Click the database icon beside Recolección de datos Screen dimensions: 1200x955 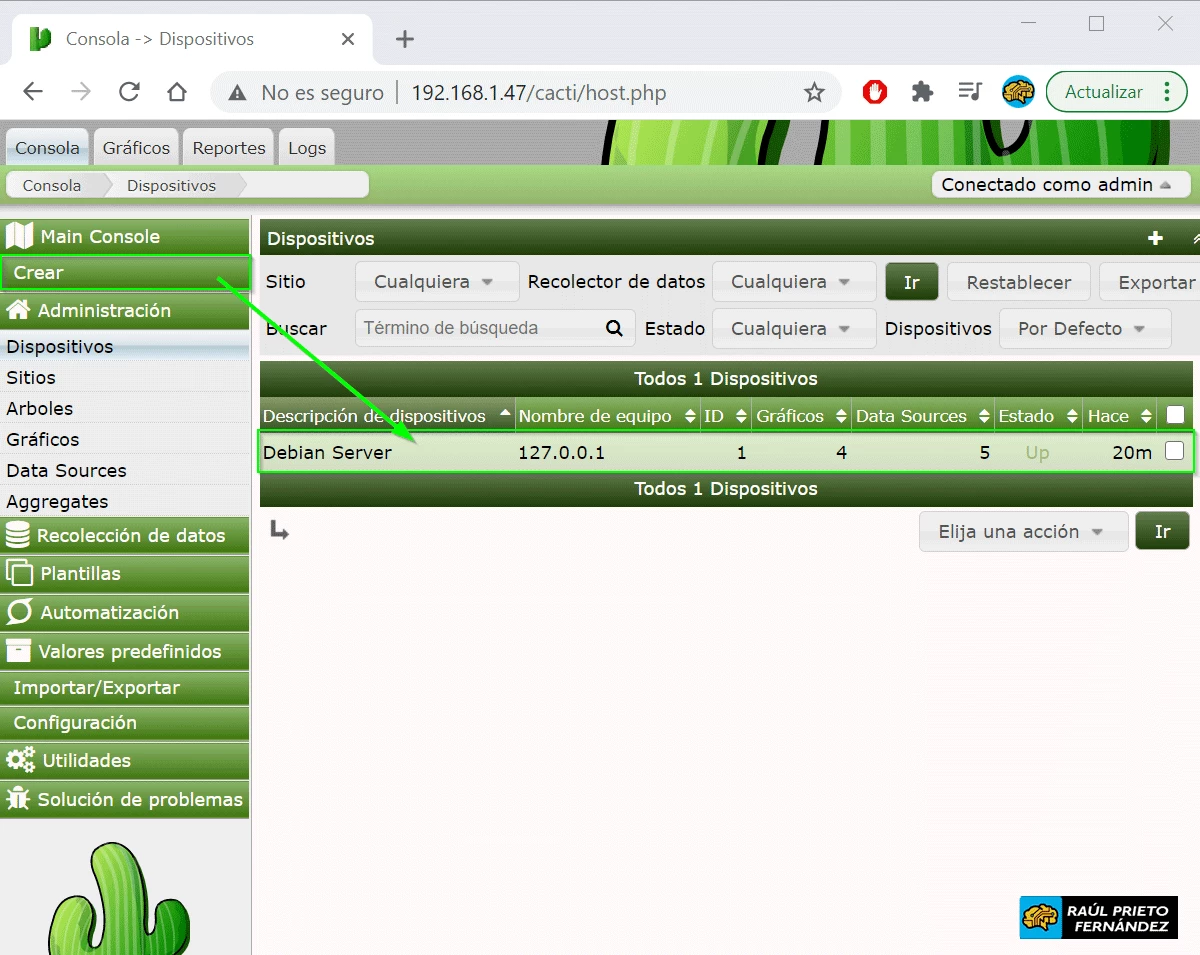tap(17, 535)
